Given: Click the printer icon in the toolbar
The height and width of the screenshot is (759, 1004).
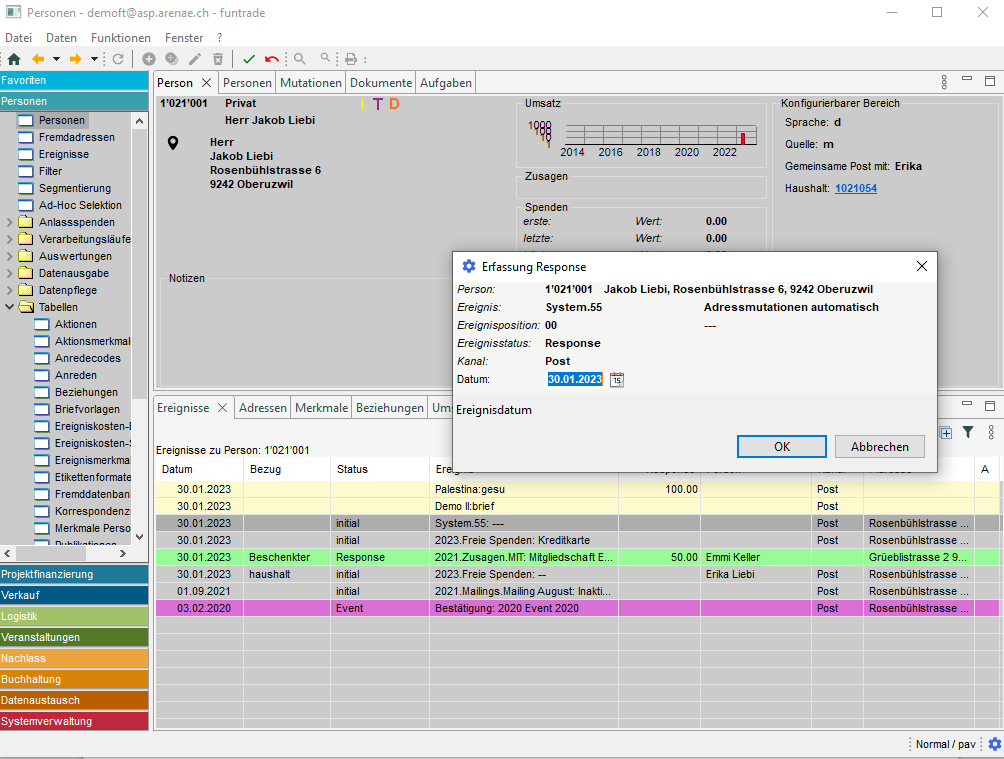Looking at the screenshot, I should click(x=351, y=59).
